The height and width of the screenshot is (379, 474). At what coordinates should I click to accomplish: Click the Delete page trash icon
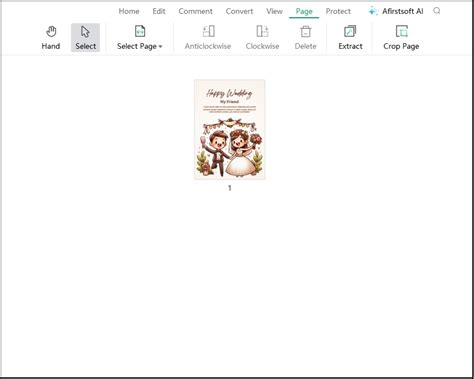point(306,32)
